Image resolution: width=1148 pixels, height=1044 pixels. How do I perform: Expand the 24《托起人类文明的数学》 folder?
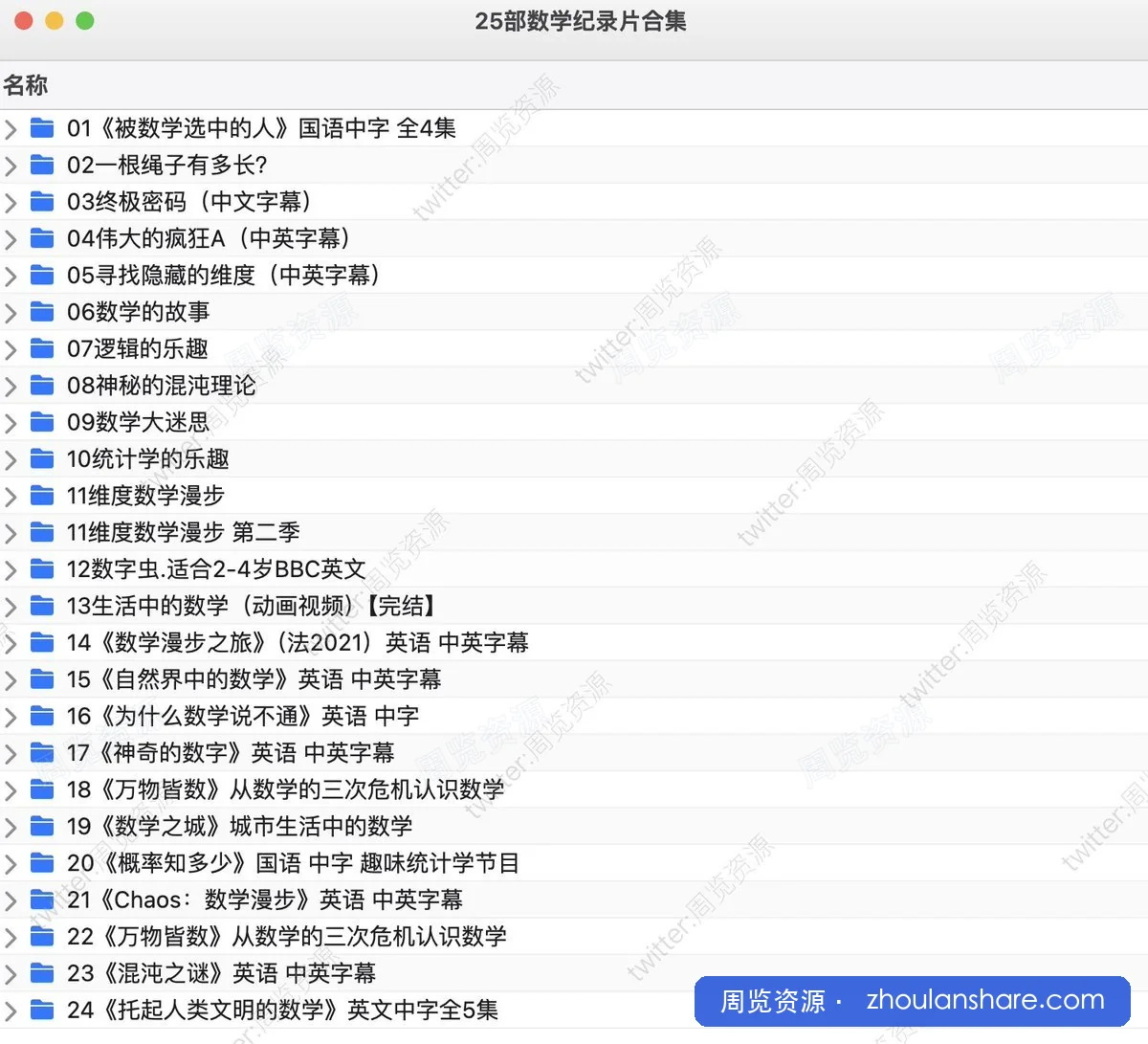11,1010
